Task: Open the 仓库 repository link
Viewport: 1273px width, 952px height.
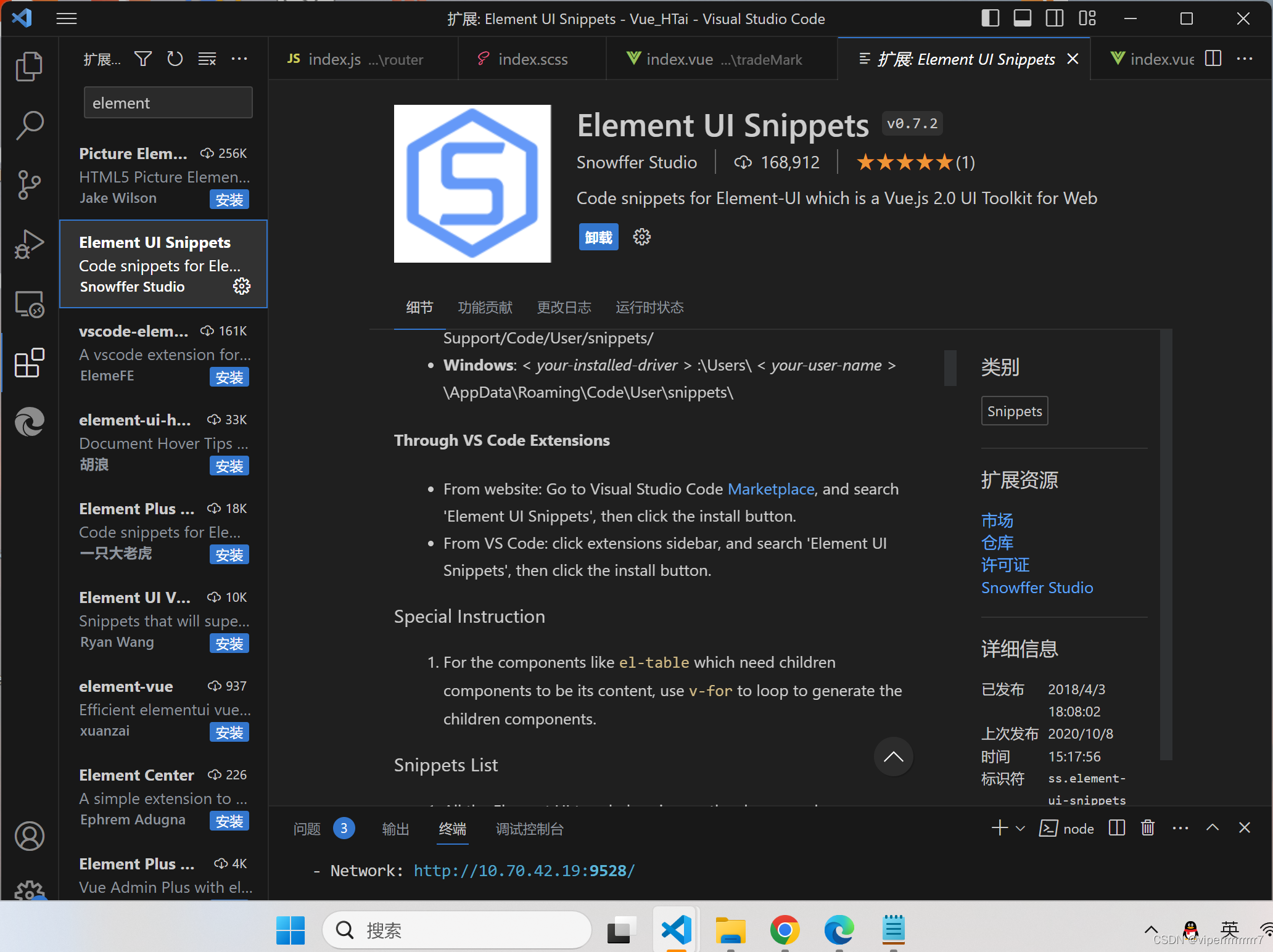Action: [x=997, y=543]
